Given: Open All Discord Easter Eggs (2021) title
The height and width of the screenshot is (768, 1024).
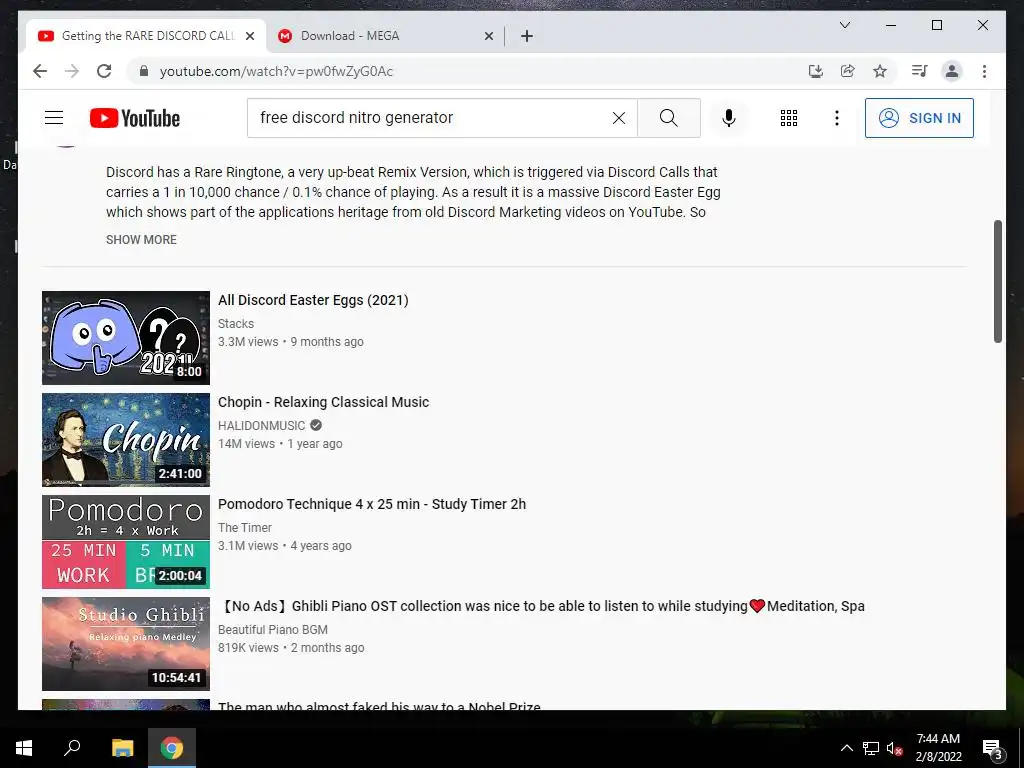Looking at the screenshot, I should click(x=313, y=300).
